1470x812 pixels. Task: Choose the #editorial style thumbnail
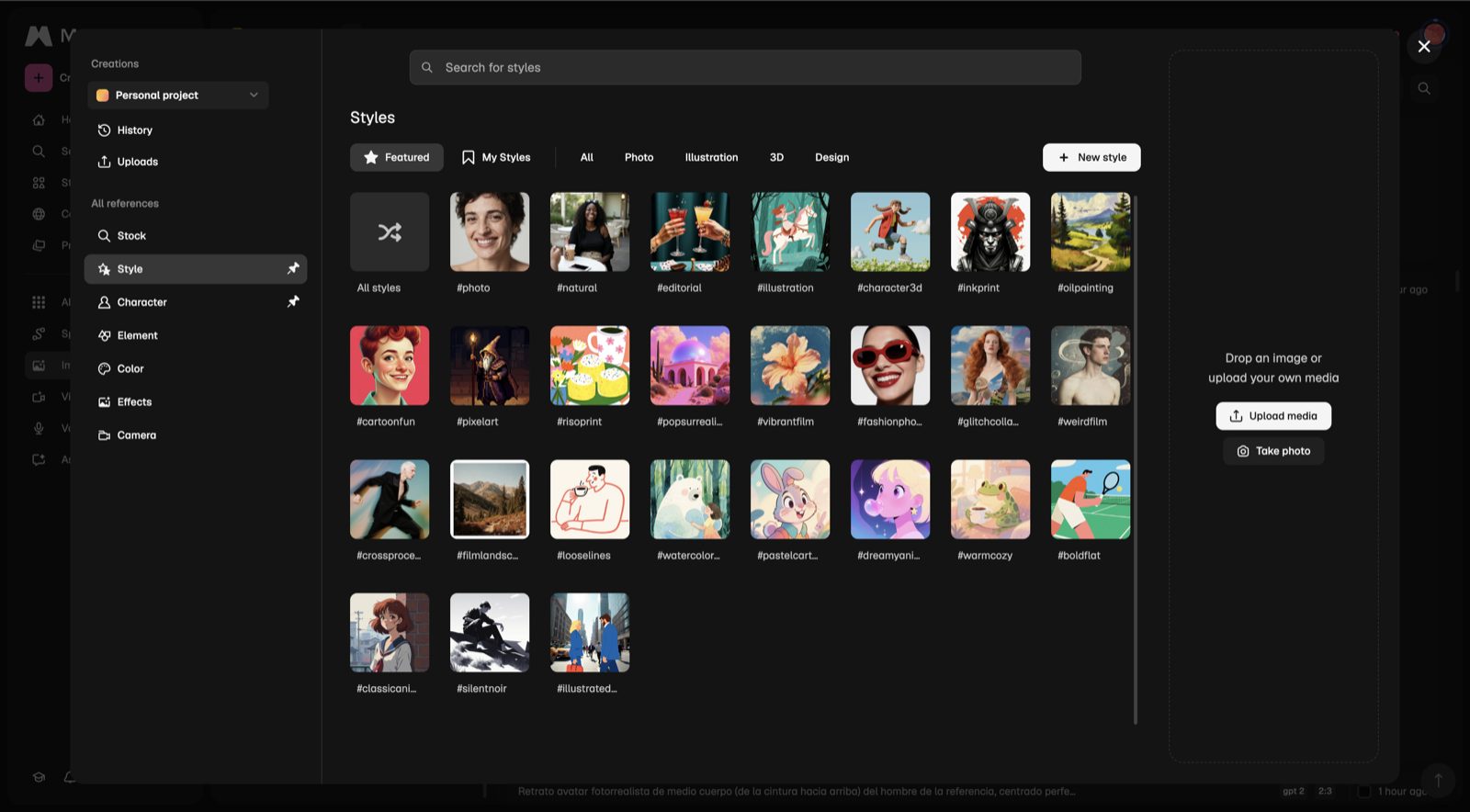690,231
